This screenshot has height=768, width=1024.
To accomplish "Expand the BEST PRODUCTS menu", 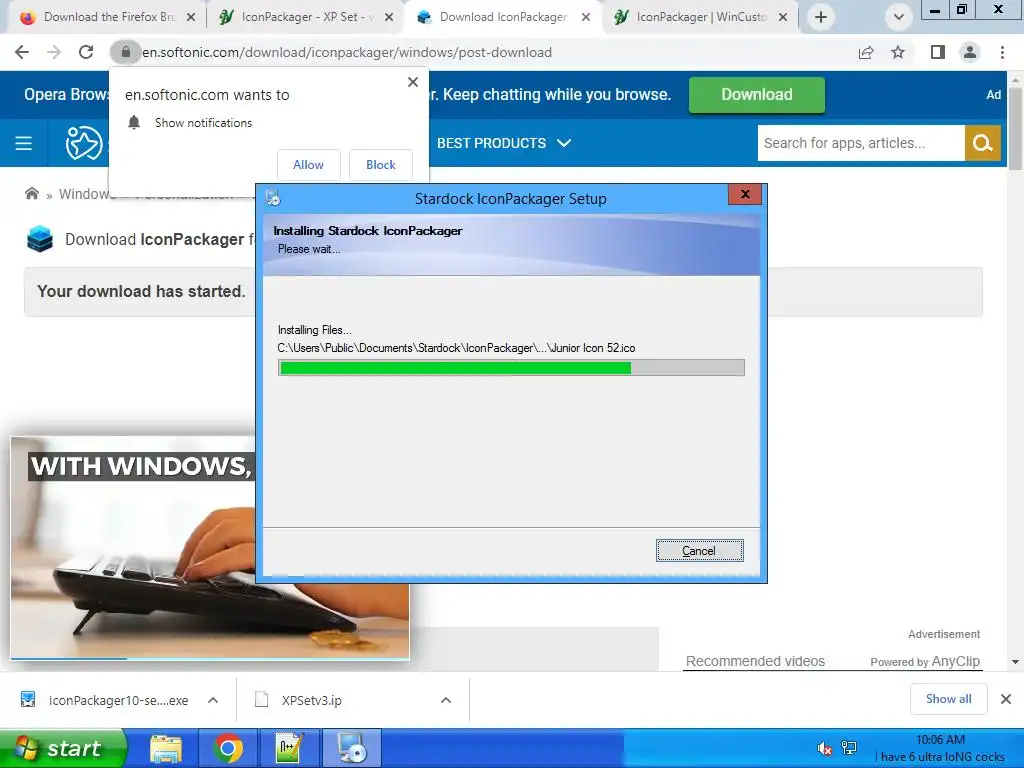I will (504, 143).
